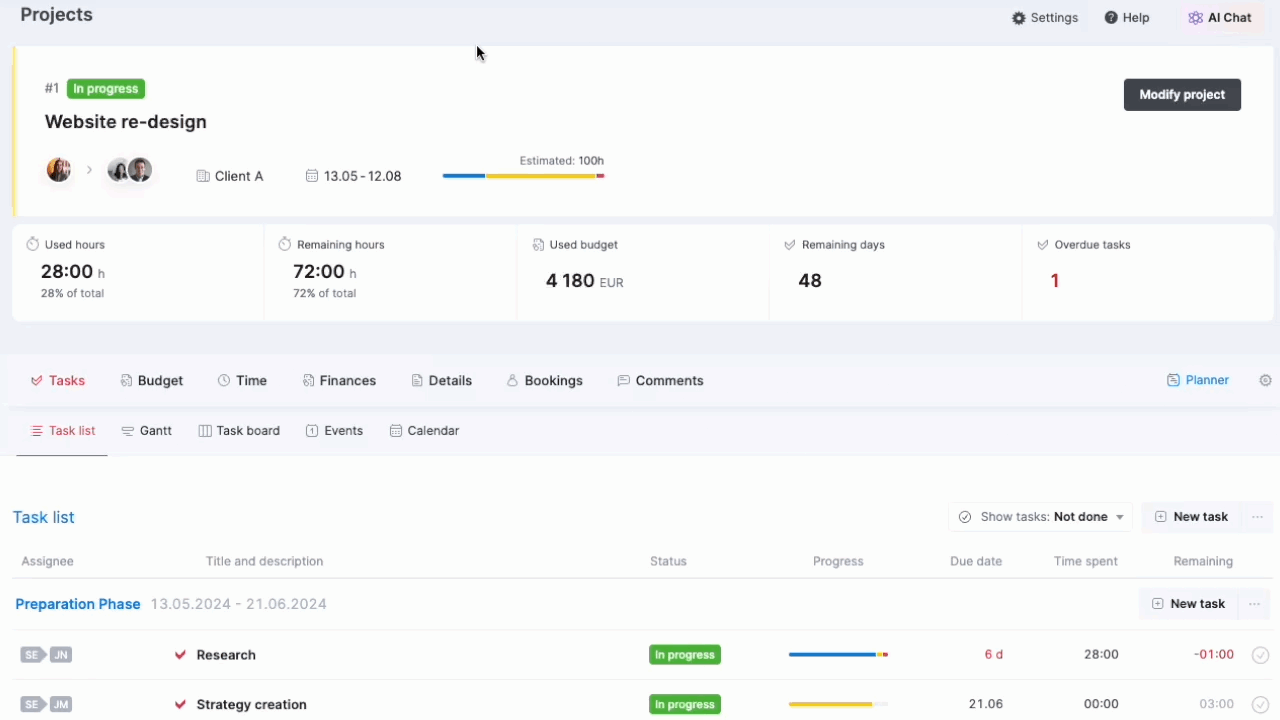1280x720 pixels.
Task: Click the In progress status of Research
Action: point(685,655)
